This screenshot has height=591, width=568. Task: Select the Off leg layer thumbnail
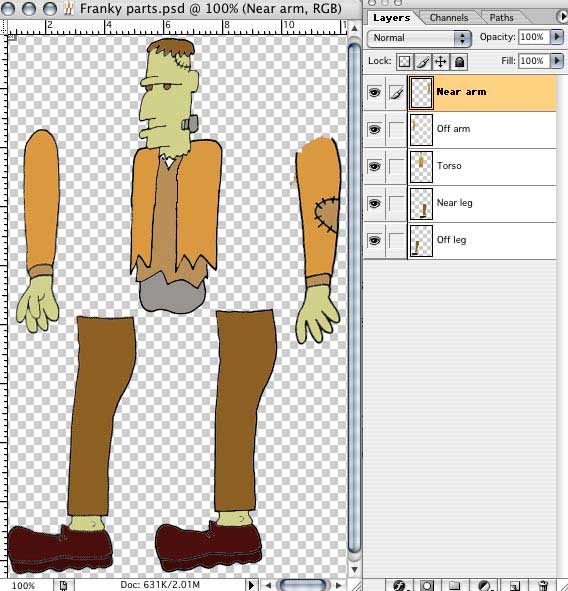click(421, 240)
